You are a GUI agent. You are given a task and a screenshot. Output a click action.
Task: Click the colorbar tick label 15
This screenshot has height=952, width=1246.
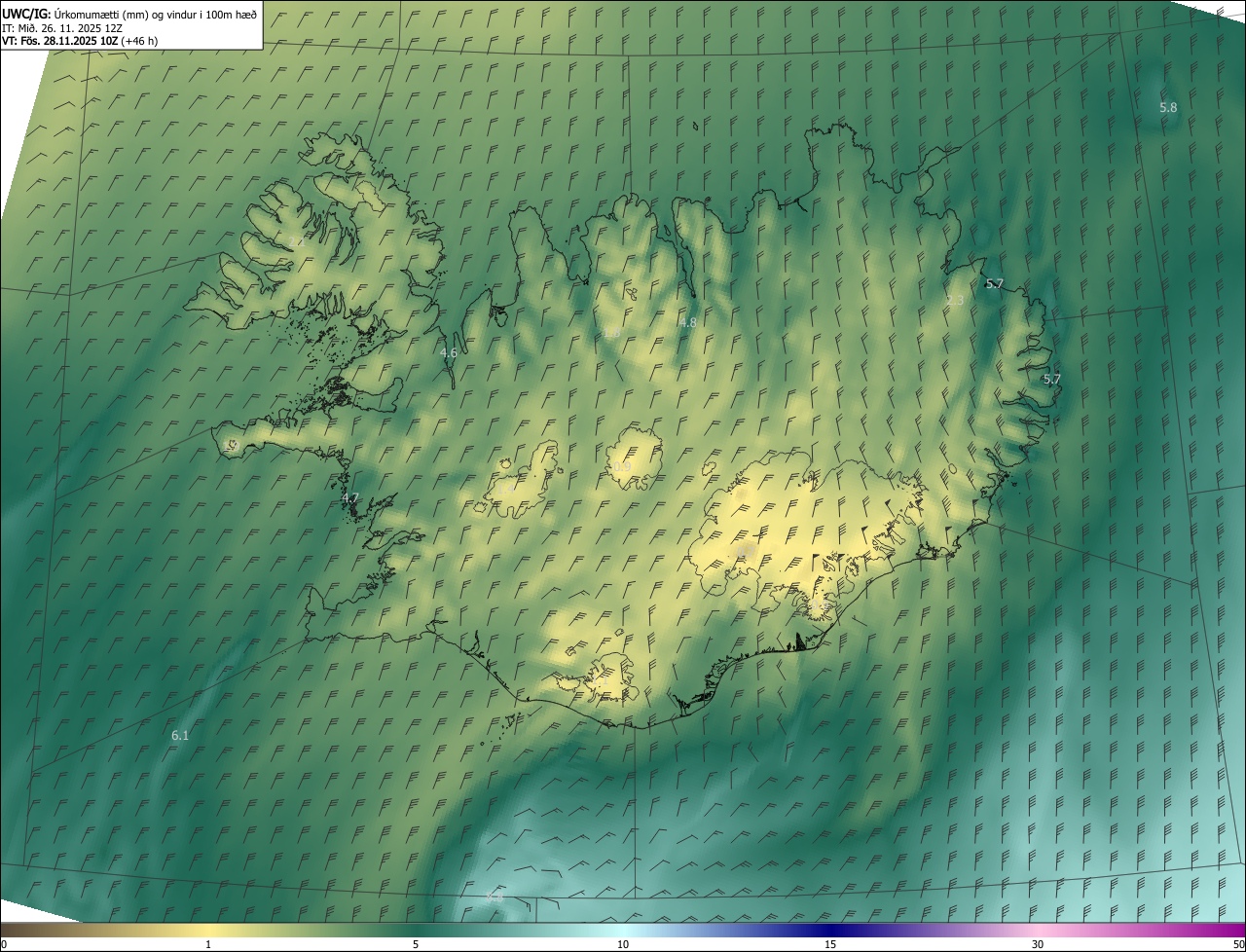[830, 944]
